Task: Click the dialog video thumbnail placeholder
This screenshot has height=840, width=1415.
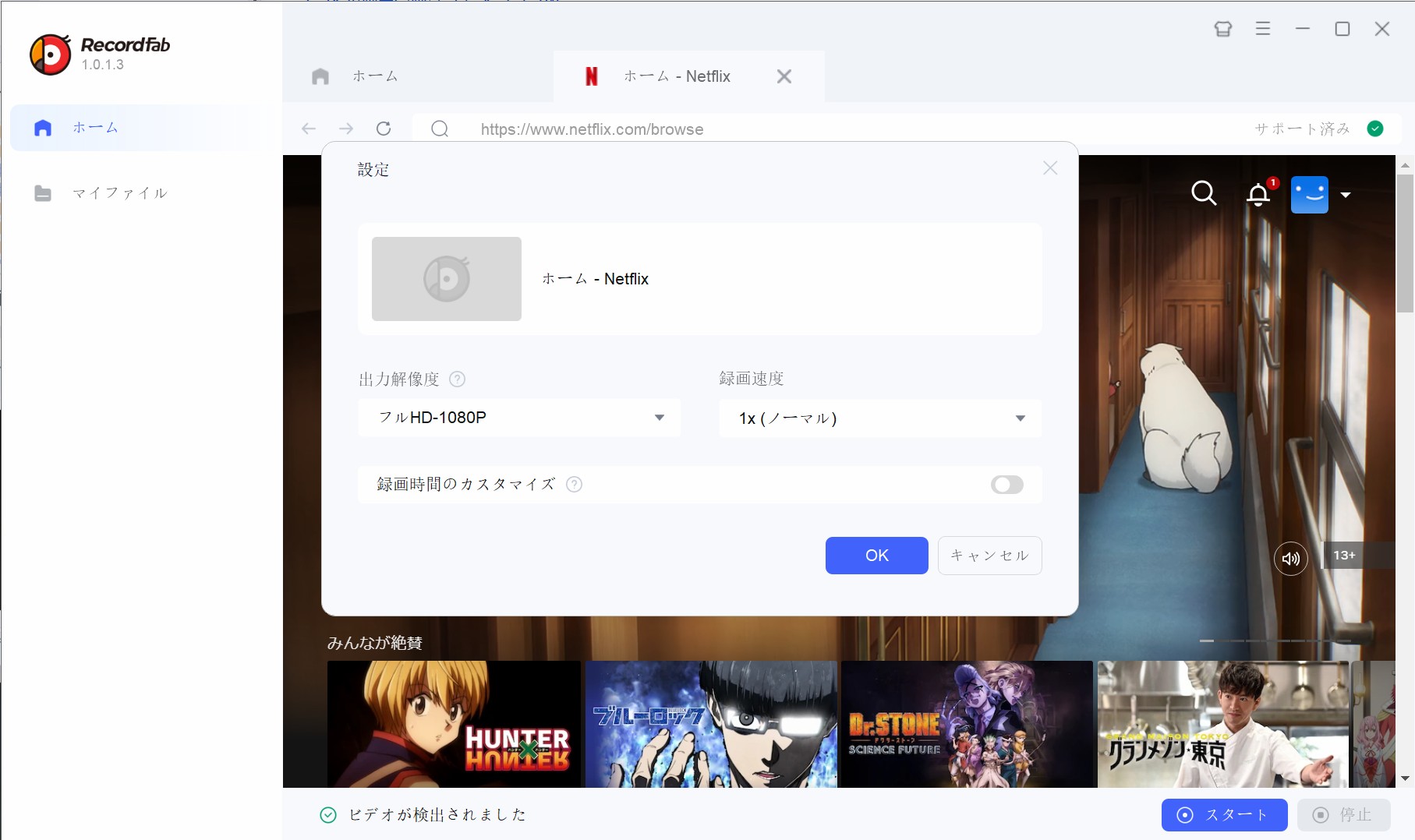Action: [x=447, y=279]
